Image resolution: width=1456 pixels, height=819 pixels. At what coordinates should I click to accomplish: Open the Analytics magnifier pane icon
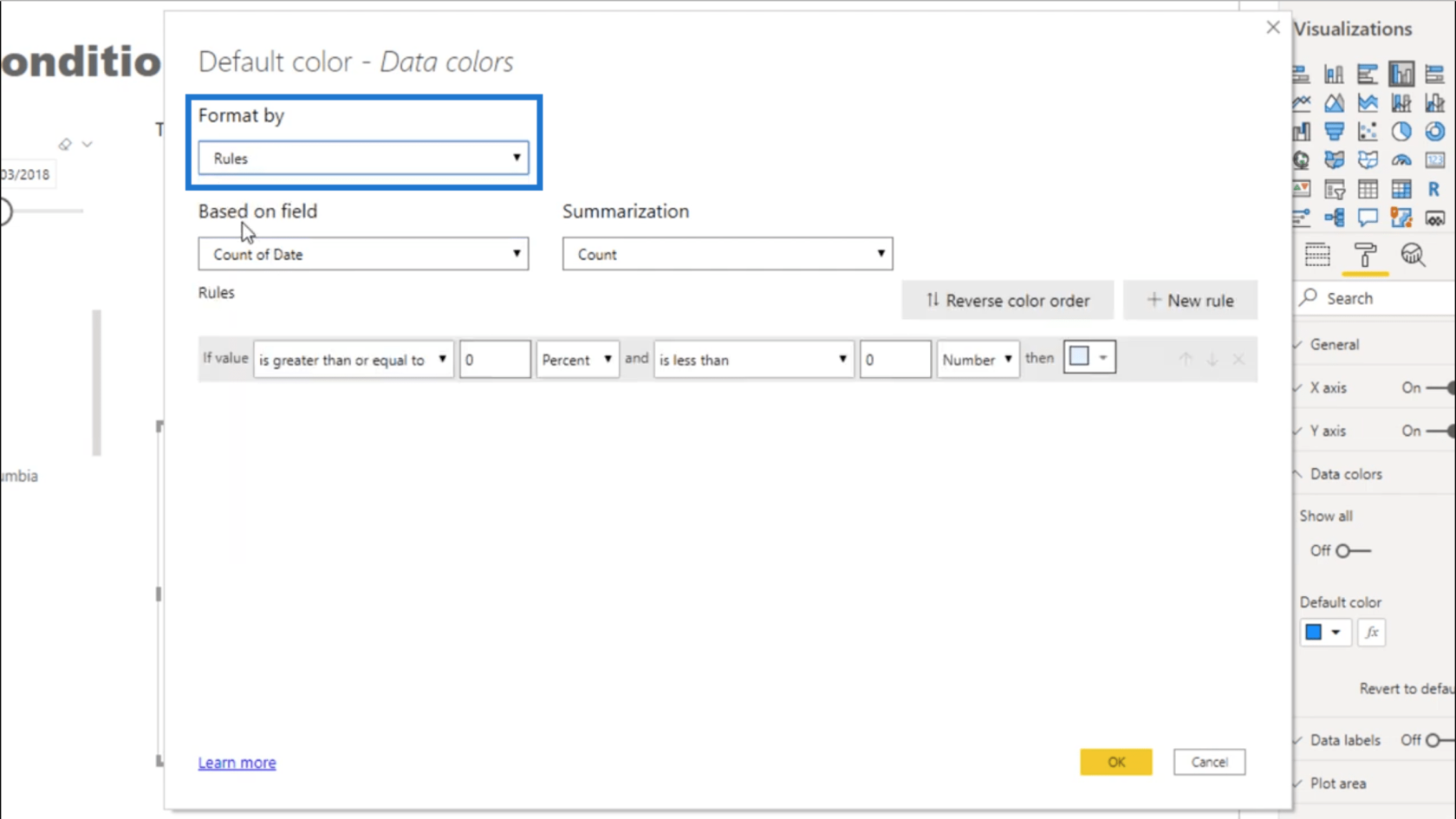coord(1413,255)
